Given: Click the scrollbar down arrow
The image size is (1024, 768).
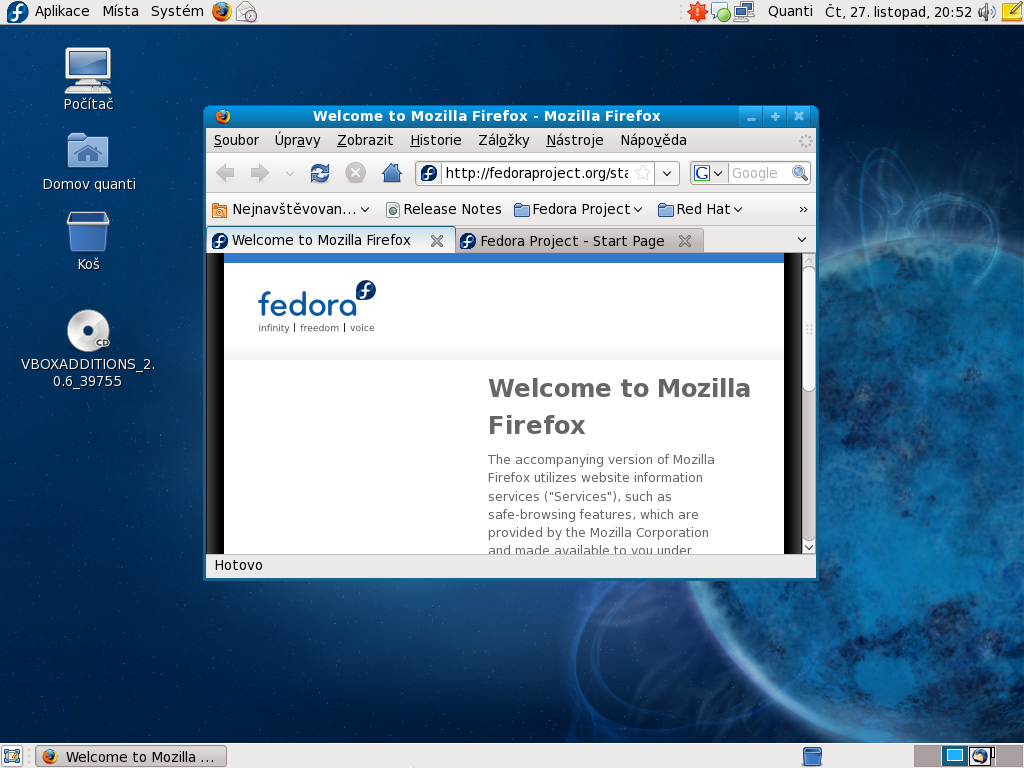Looking at the screenshot, I should coord(808,547).
